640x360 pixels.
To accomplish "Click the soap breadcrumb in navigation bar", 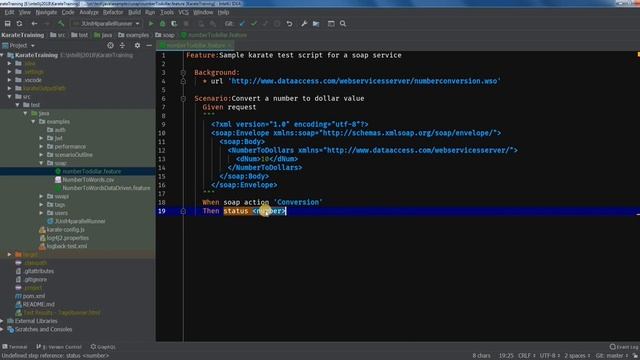I will (165, 35).
